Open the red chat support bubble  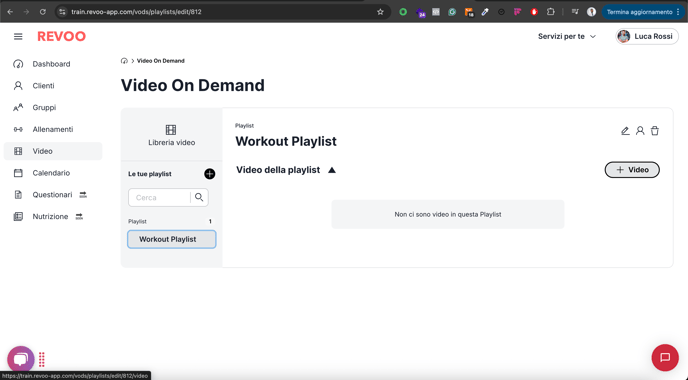click(x=665, y=358)
